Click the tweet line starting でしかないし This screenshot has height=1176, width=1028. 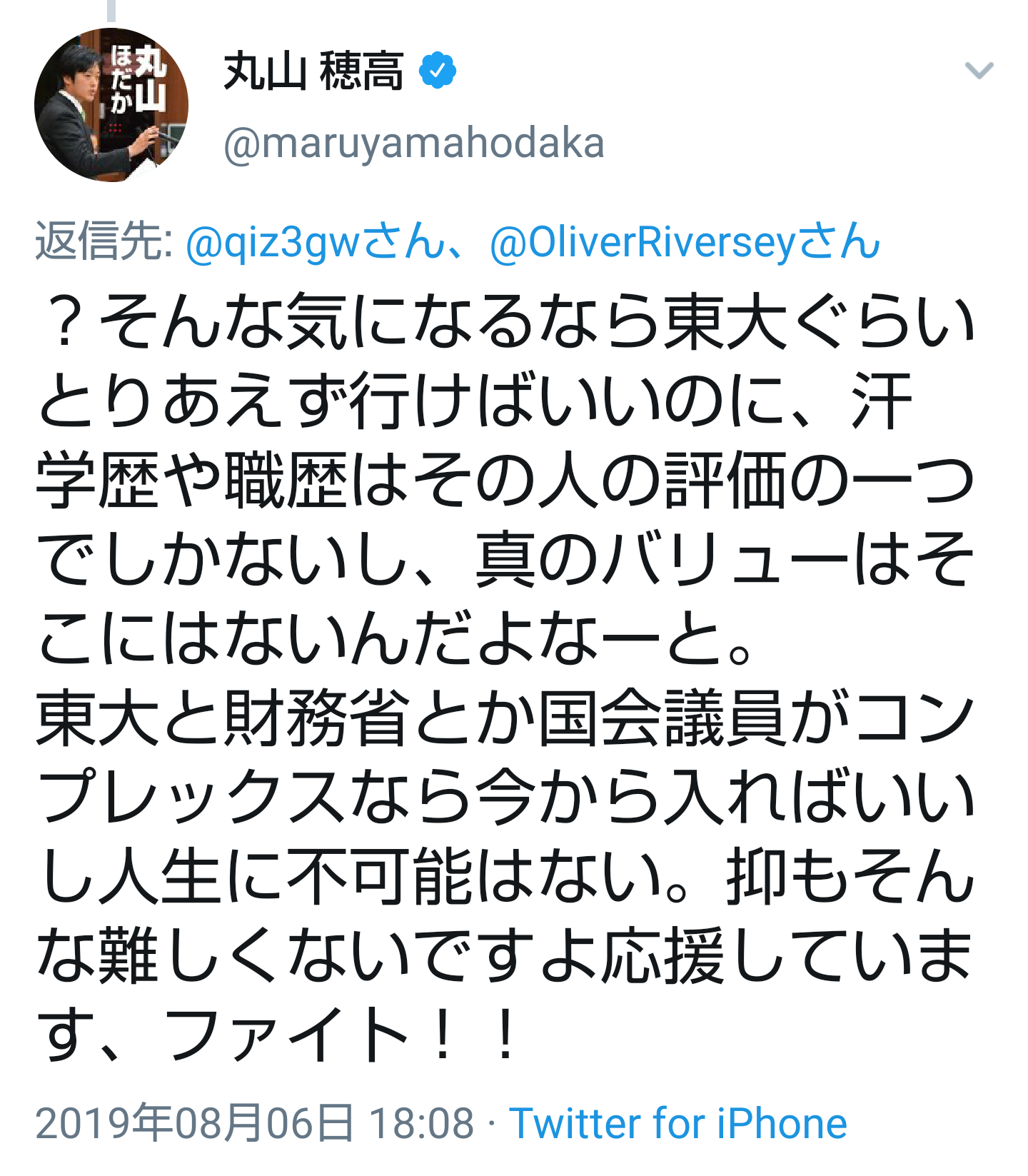pos(505,559)
